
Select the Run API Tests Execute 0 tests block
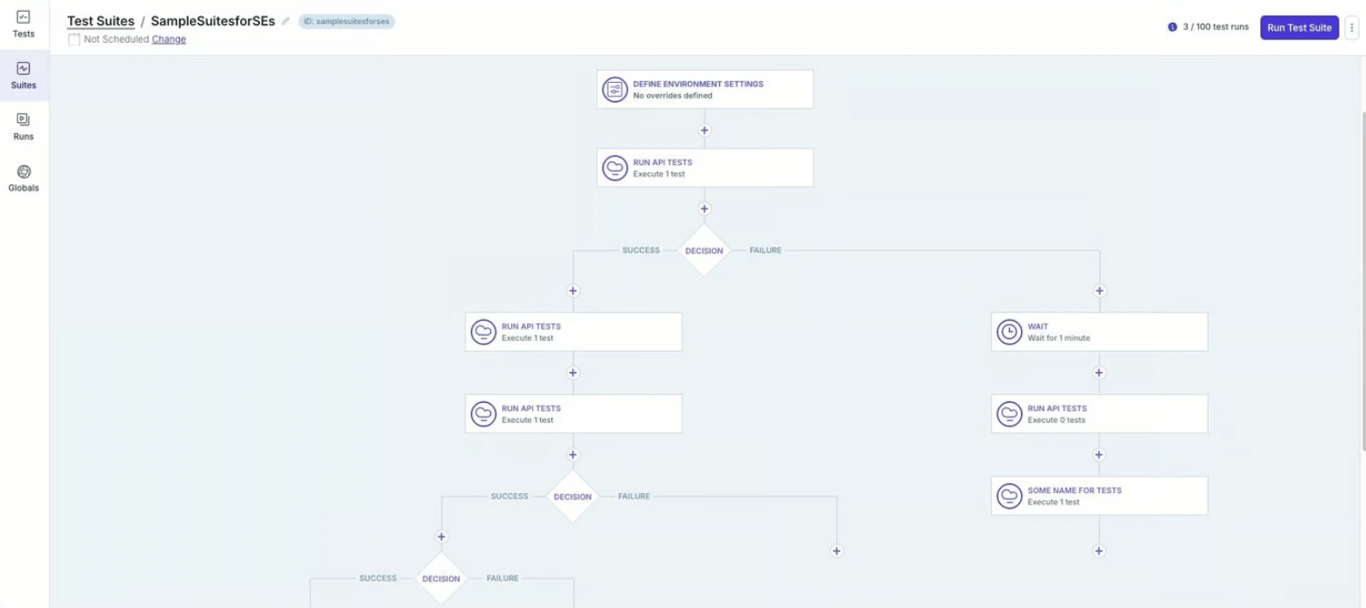[1099, 413]
